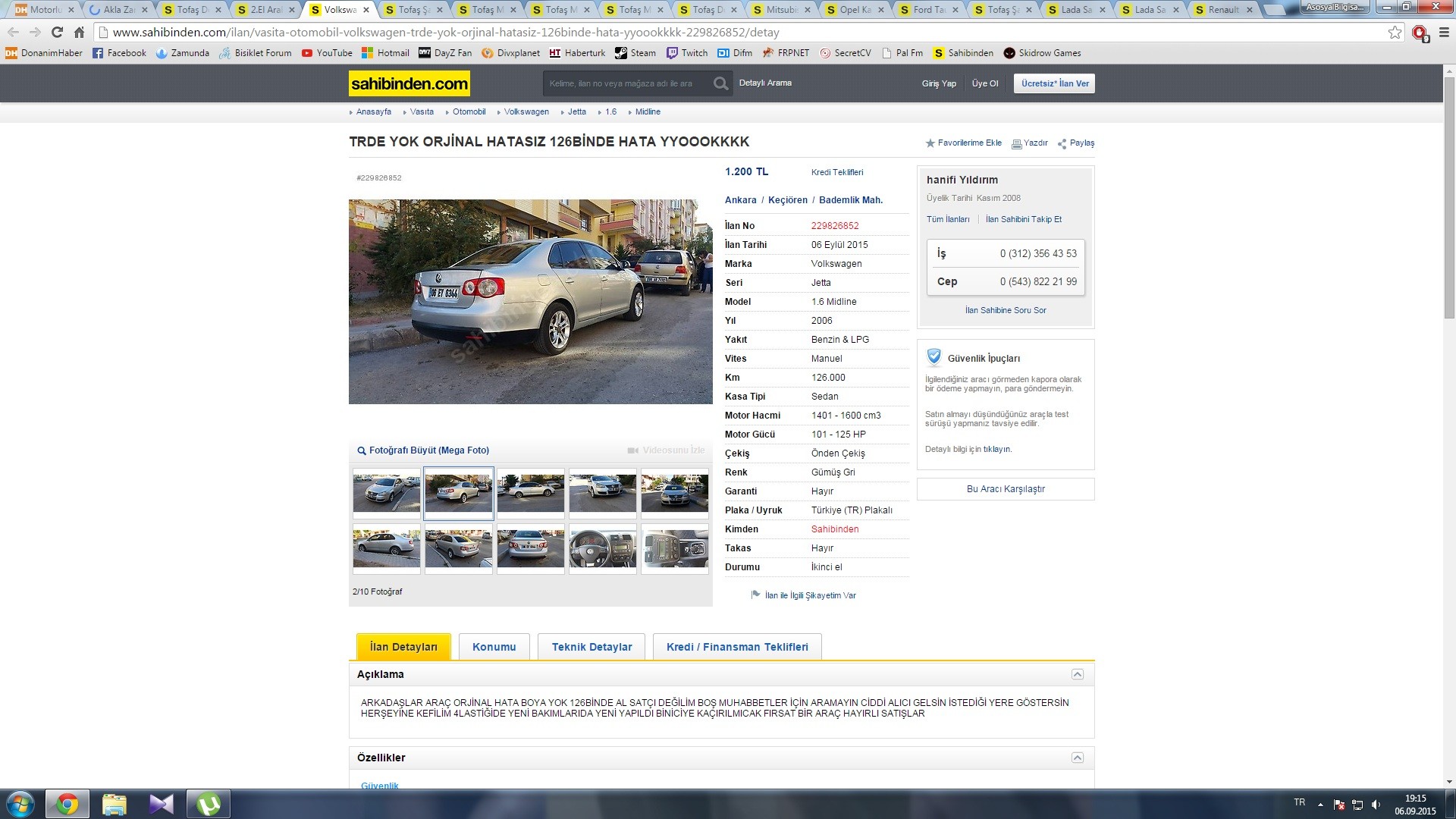The width and height of the screenshot is (1456, 819).
Task: Click Üye Ol link
Action: 985,83
